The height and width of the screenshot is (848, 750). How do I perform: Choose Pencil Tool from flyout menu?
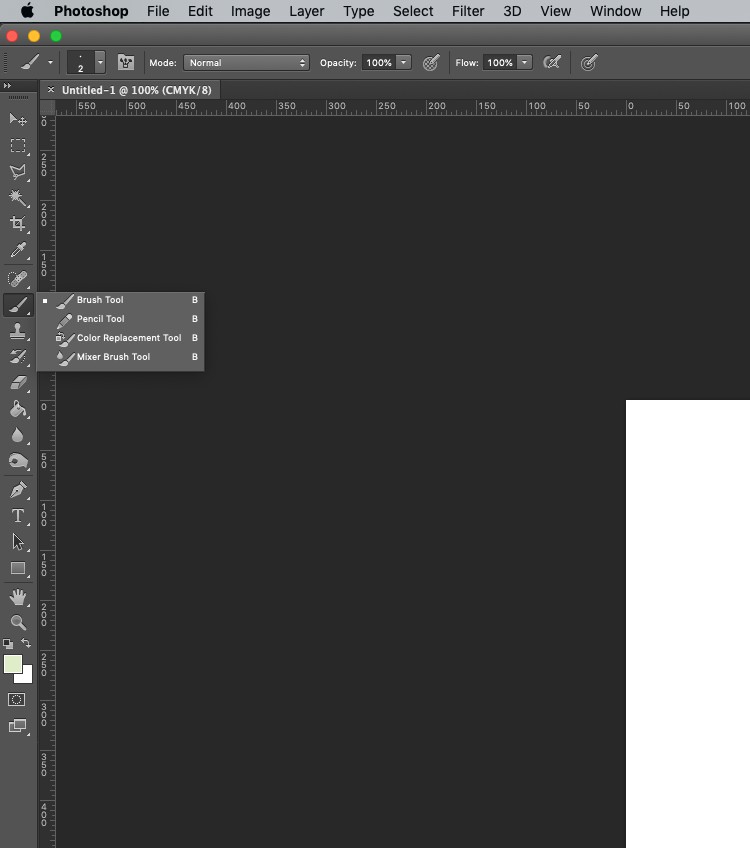click(x=121, y=319)
